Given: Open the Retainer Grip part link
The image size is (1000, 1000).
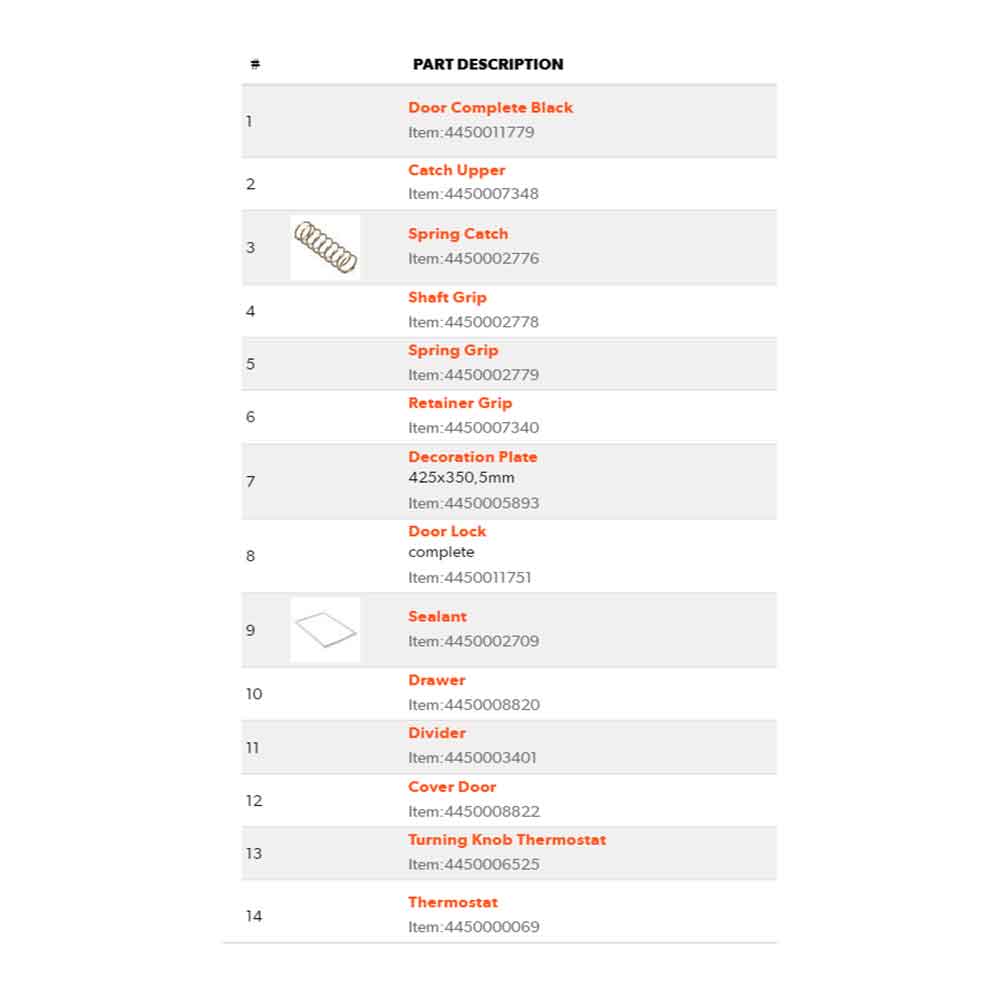Looking at the screenshot, I should tap(459, 403).
